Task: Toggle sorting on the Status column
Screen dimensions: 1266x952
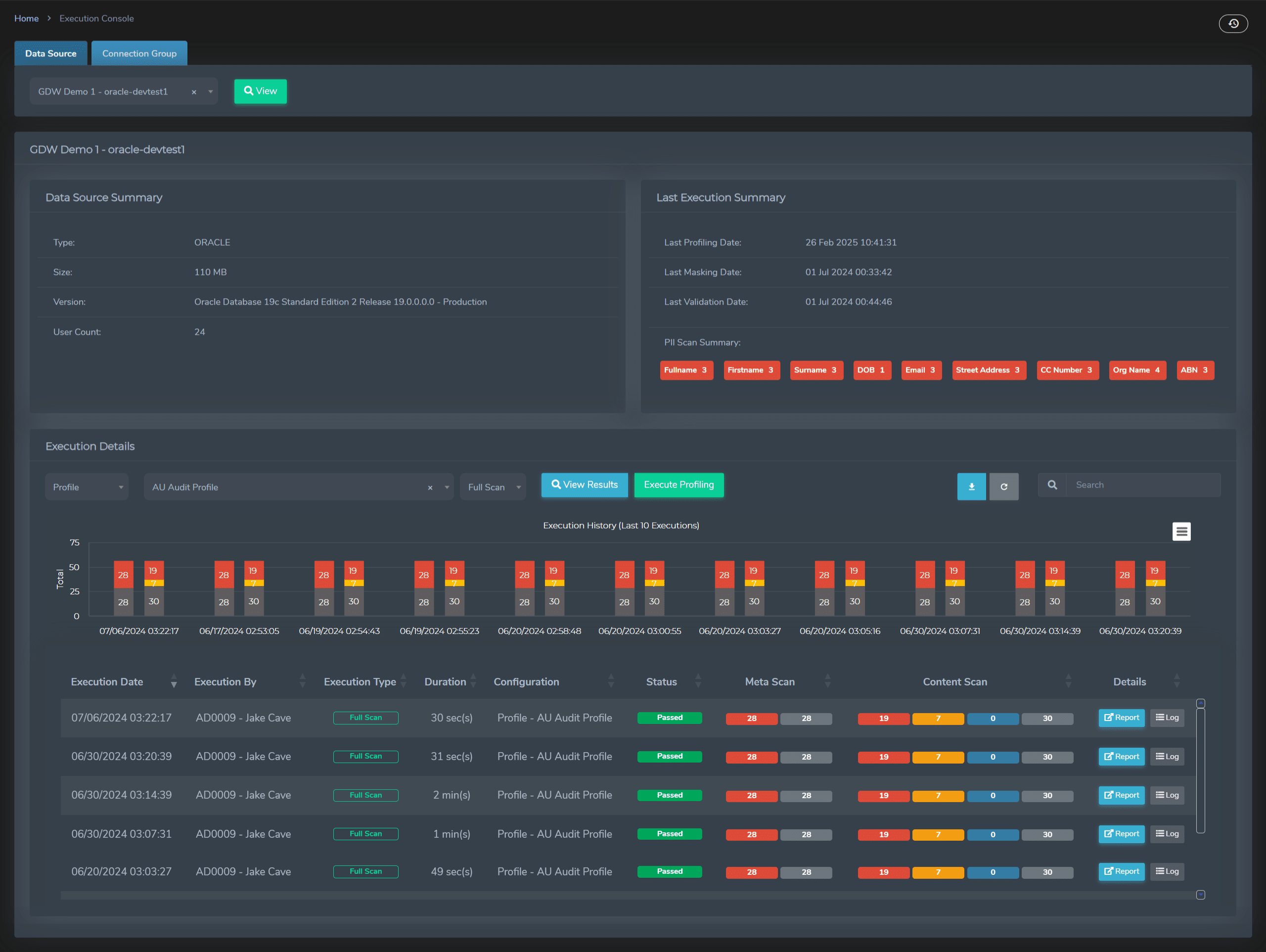Action: pyautogui.click(x=698, y=682)
